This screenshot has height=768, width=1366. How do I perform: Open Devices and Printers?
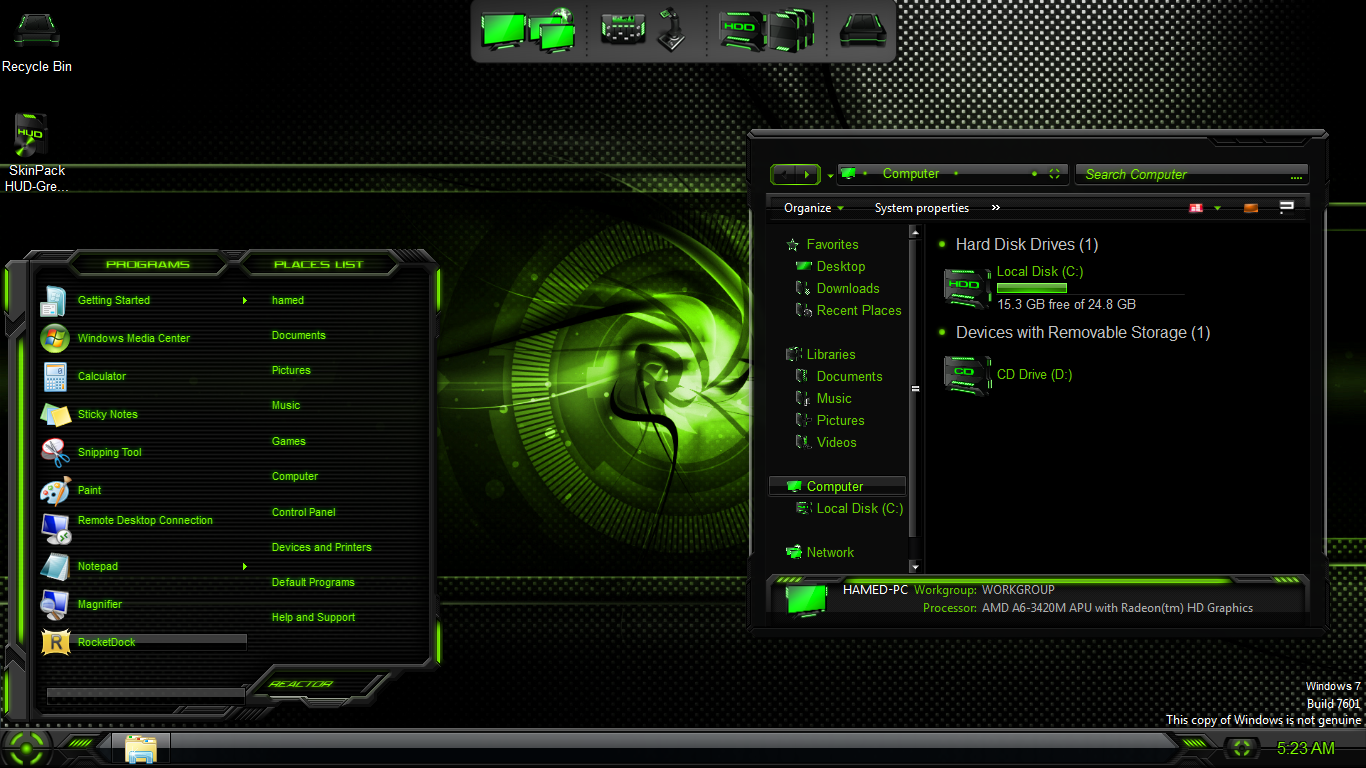[322, 547]
